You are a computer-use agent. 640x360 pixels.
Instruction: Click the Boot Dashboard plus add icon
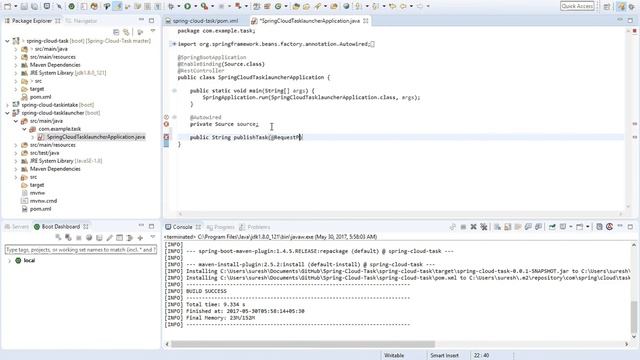[140, 238]
